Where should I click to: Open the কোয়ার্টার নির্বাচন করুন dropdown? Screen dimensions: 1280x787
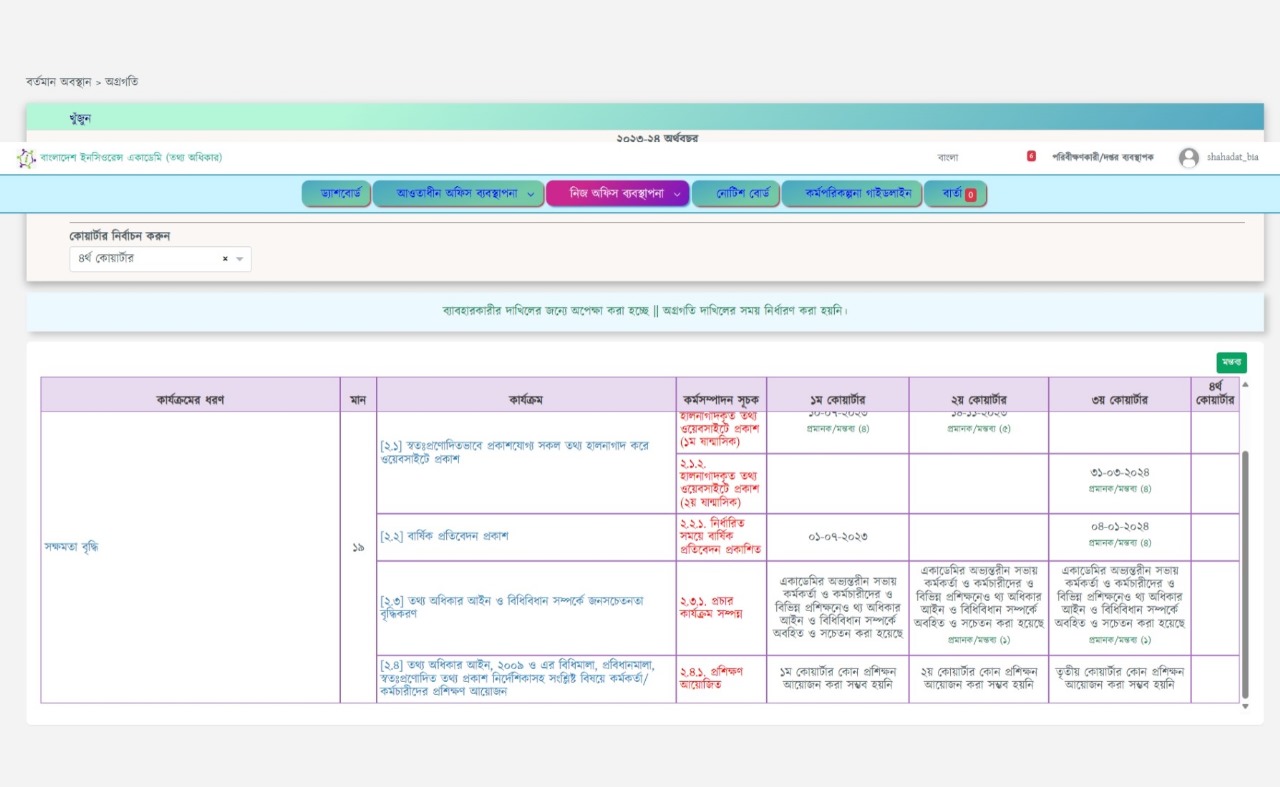tap(160, 259)
